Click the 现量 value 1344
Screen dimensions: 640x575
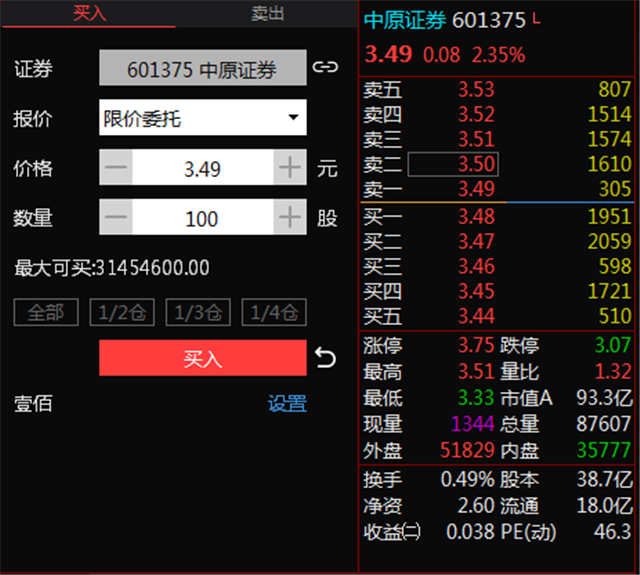click(473, 424)
